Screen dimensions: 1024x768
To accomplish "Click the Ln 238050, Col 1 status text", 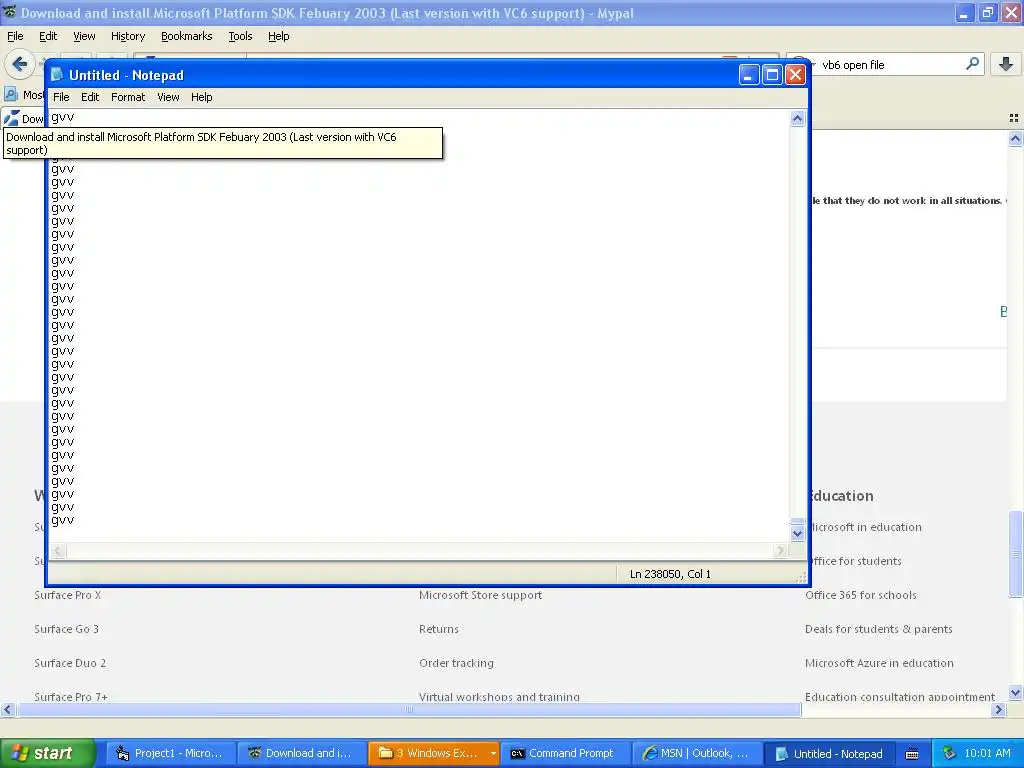I will (x=670, y=574).
